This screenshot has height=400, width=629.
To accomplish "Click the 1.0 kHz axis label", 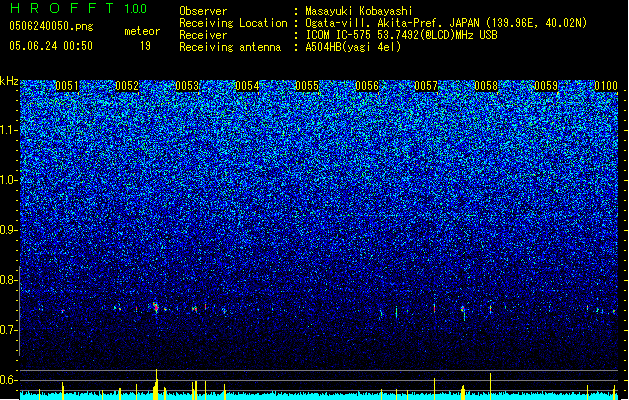I will [x=9, y=180].
